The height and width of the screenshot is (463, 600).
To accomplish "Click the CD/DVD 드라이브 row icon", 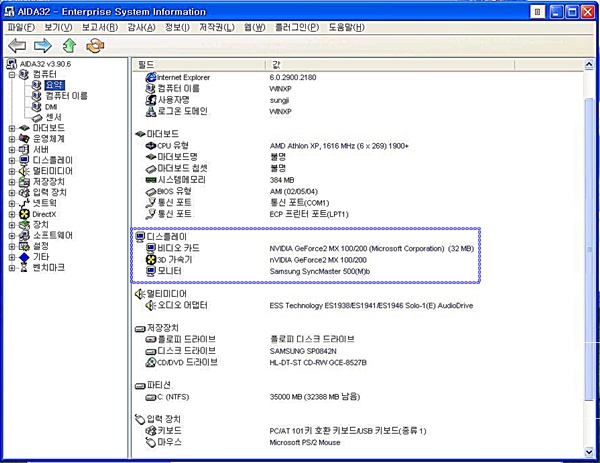I will 151,362.
